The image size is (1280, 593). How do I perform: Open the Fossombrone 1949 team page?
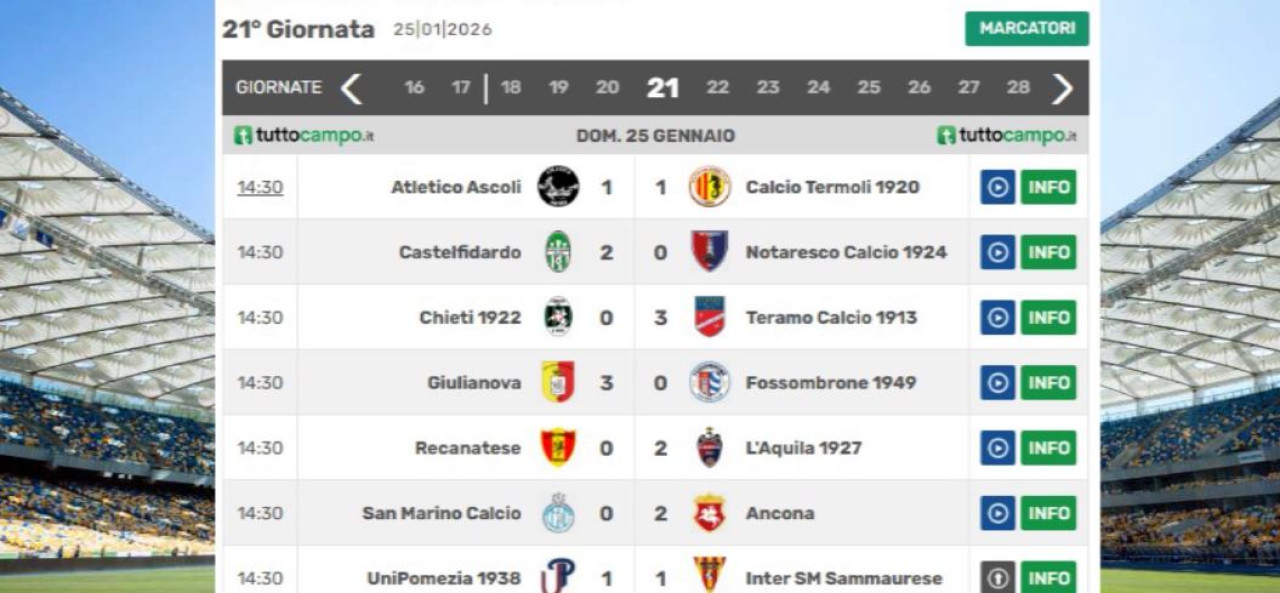click(830, 382)
